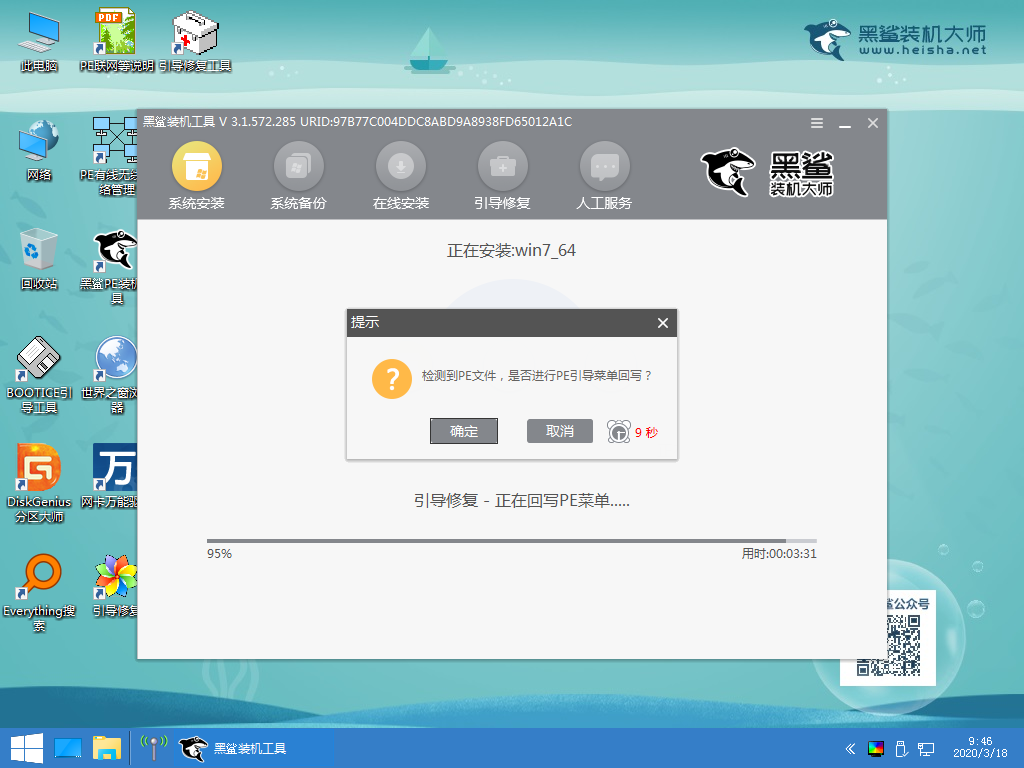Launch the Everything搜索 shortcut

(x=39, y=593)
